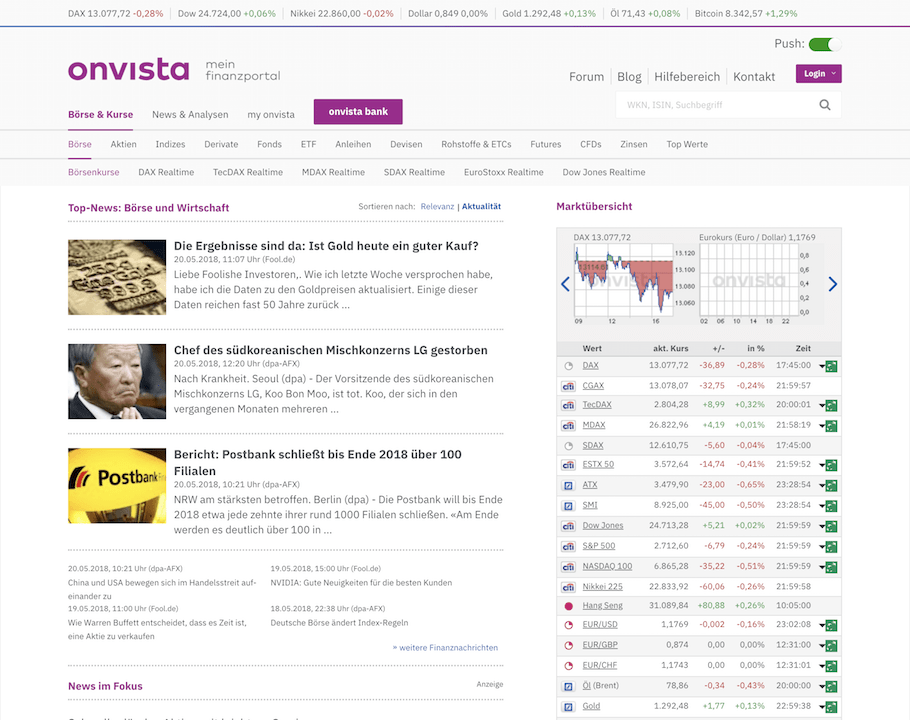Open the Derivate submenu item

[x=221, y=144]
